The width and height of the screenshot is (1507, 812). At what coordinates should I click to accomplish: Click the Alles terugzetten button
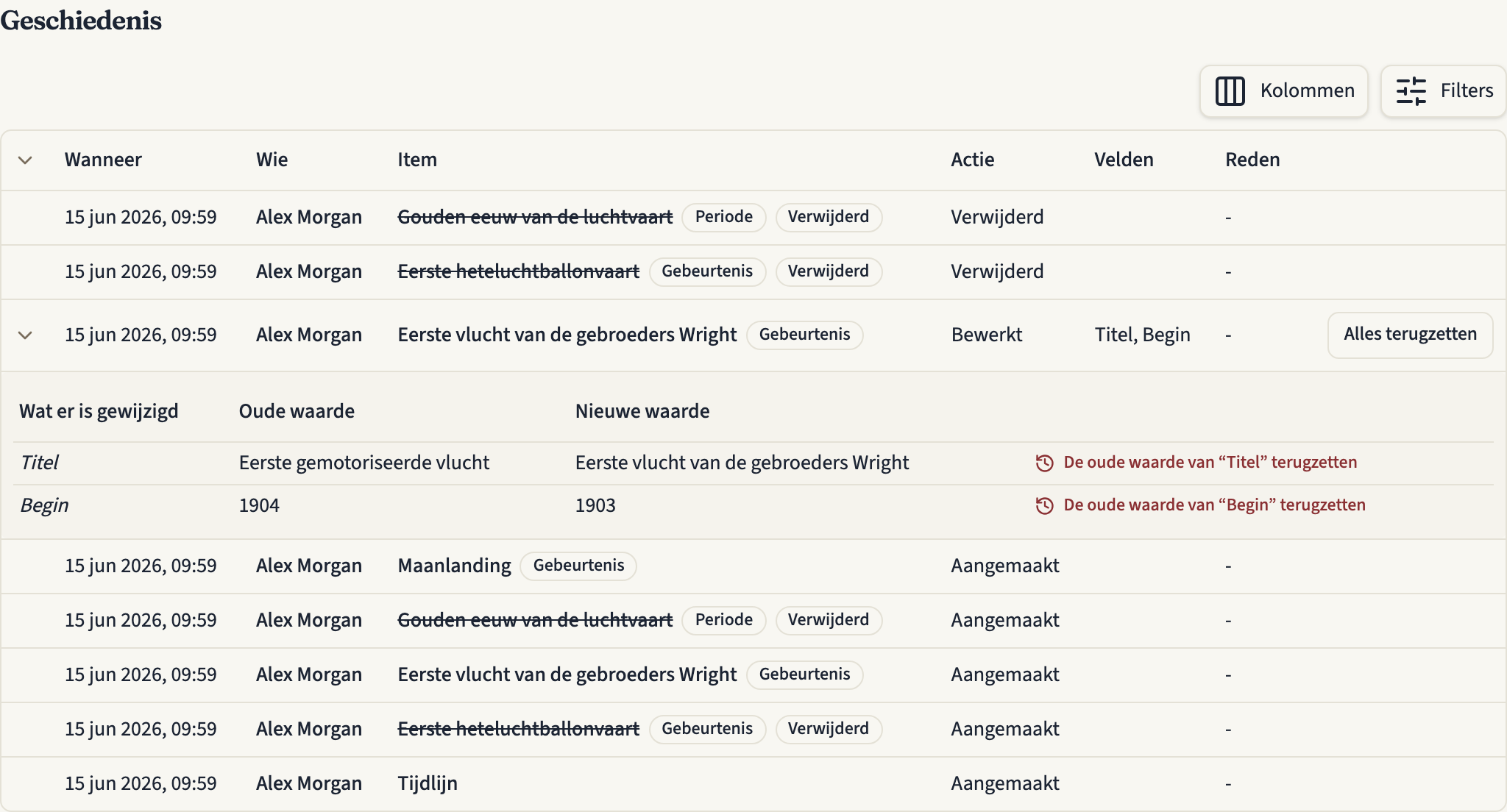[x=1410, y=335]
